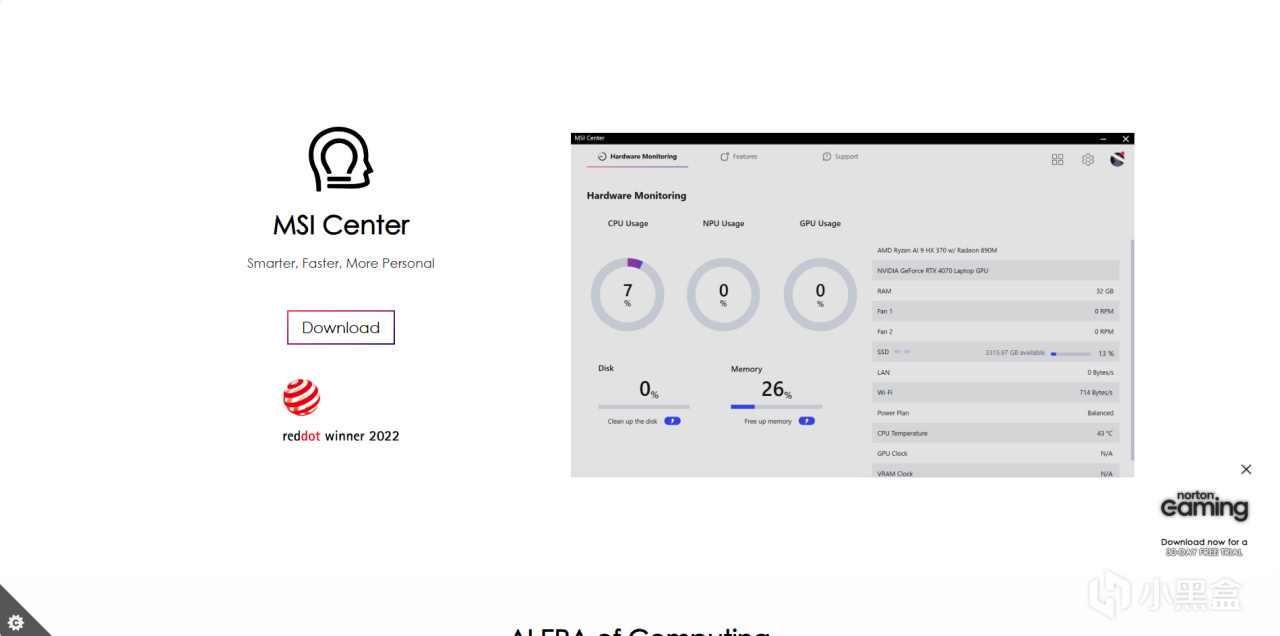Close the MSI Center window

coord(1126,139)
